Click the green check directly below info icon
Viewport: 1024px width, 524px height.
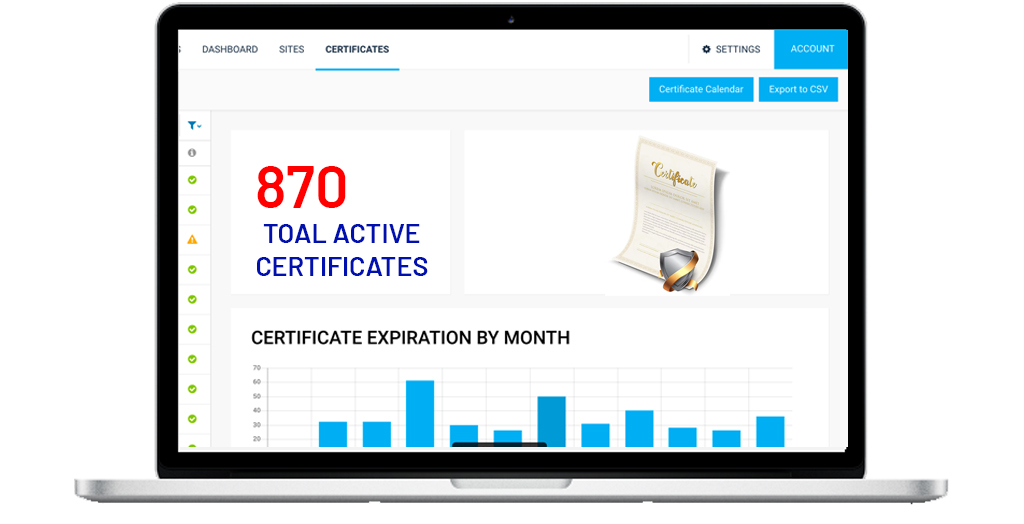pyautogui.click(x=192, y=181)
